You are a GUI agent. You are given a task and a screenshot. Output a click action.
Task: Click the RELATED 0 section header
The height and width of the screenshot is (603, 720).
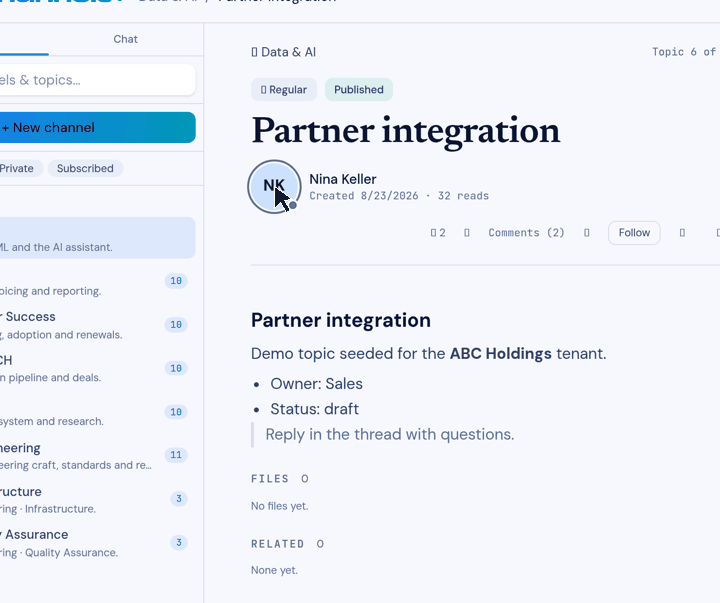click(x=288, y=544)
